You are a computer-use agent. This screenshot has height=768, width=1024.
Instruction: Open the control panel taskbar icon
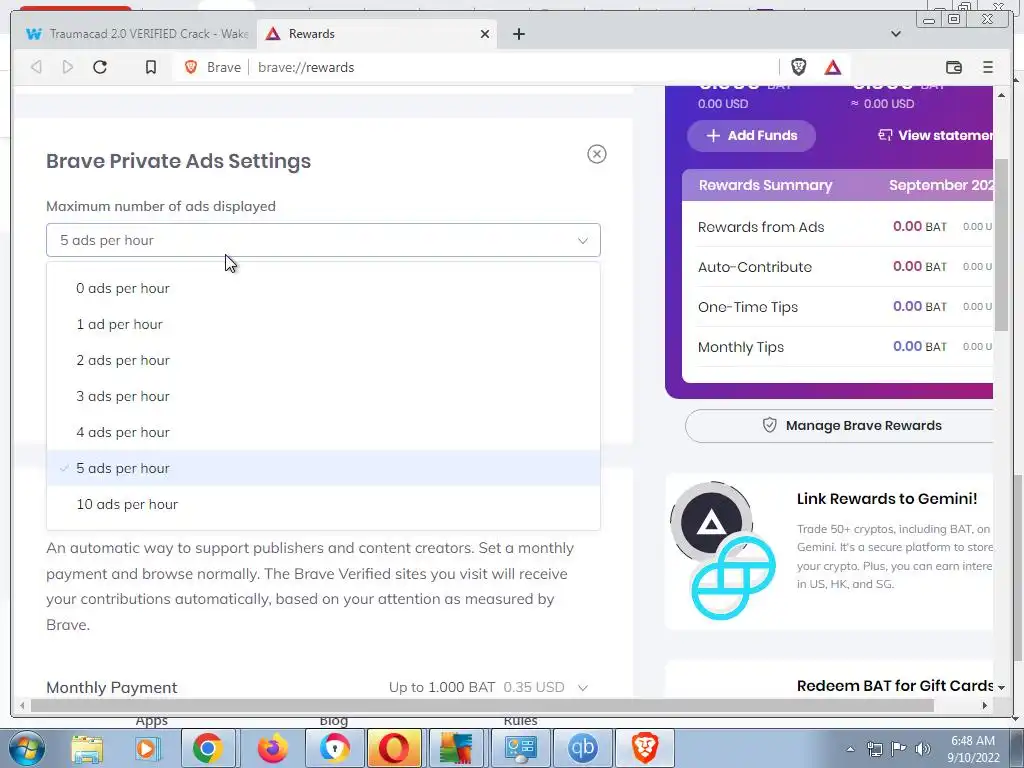click(x=520, y=748)
